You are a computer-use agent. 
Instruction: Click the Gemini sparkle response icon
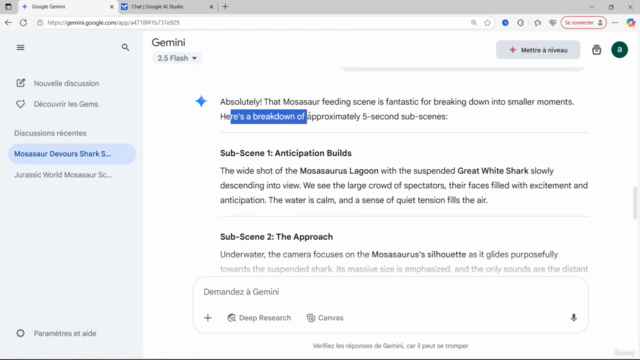[201, 101]
